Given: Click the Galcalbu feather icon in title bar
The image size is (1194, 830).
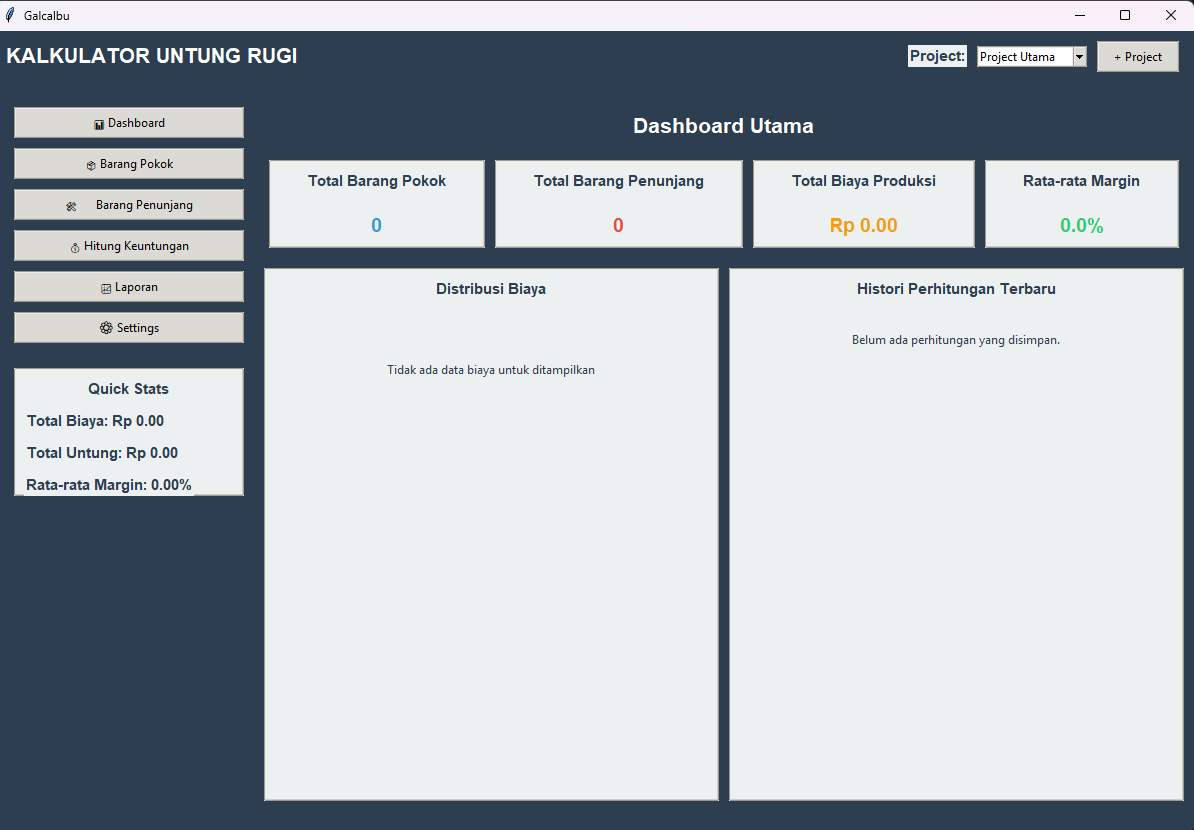Looking at the screenshot, I should click(10, 14).
